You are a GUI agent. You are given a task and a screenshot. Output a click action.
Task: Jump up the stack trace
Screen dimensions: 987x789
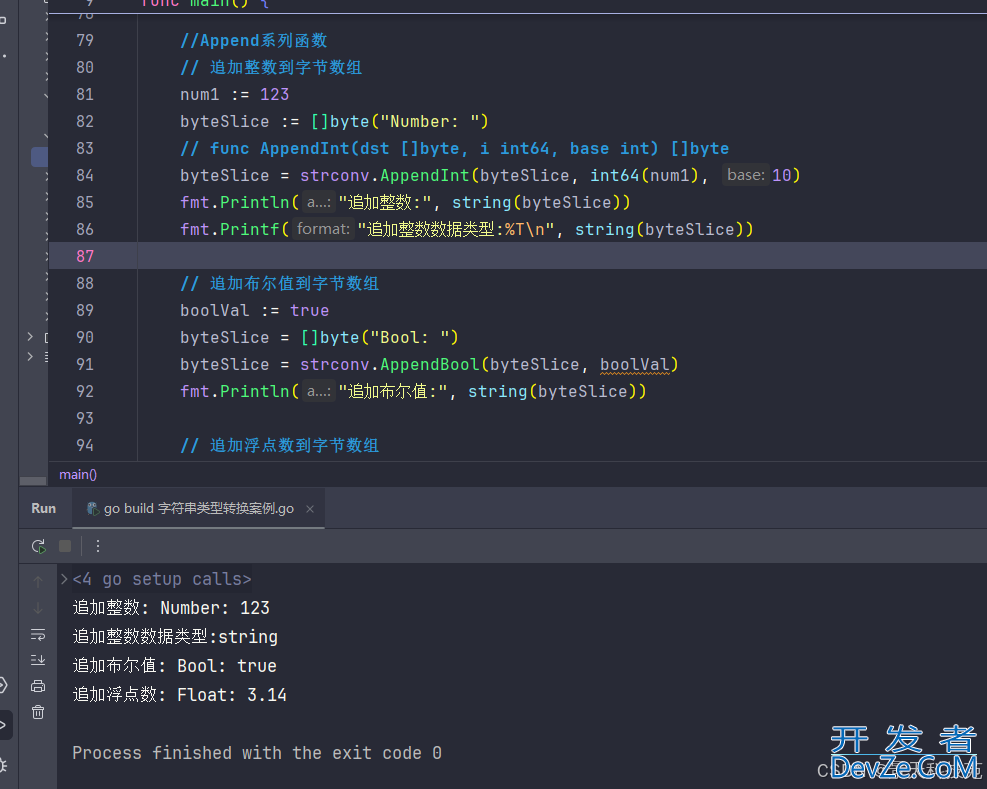tap(38, 581)
